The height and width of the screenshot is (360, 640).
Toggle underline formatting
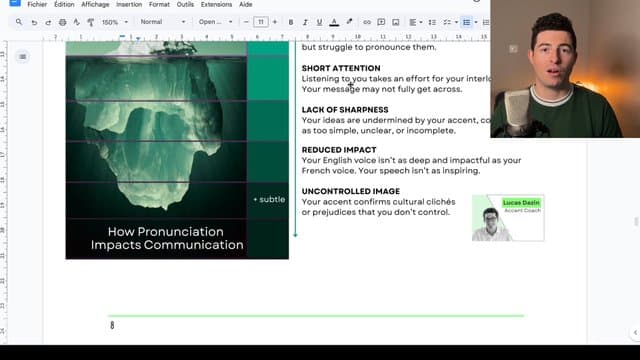pos(319,22)
